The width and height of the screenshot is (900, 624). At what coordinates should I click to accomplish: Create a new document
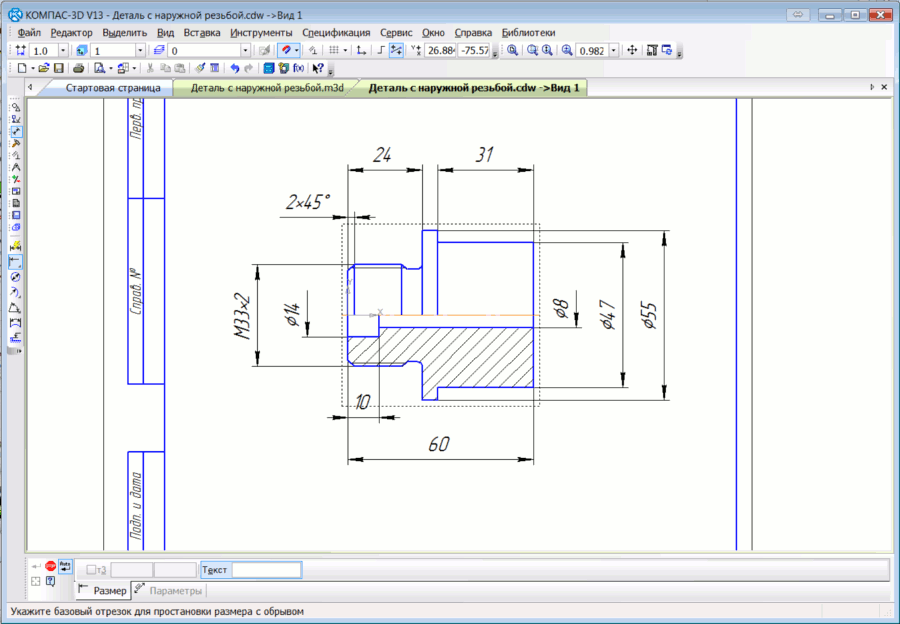22,68
